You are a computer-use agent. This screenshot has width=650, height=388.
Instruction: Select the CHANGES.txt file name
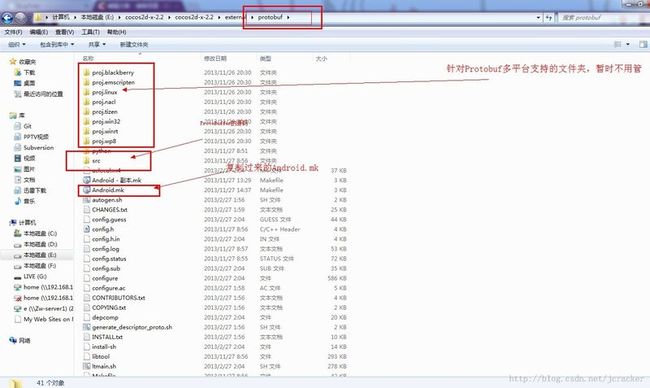point(109,210)
